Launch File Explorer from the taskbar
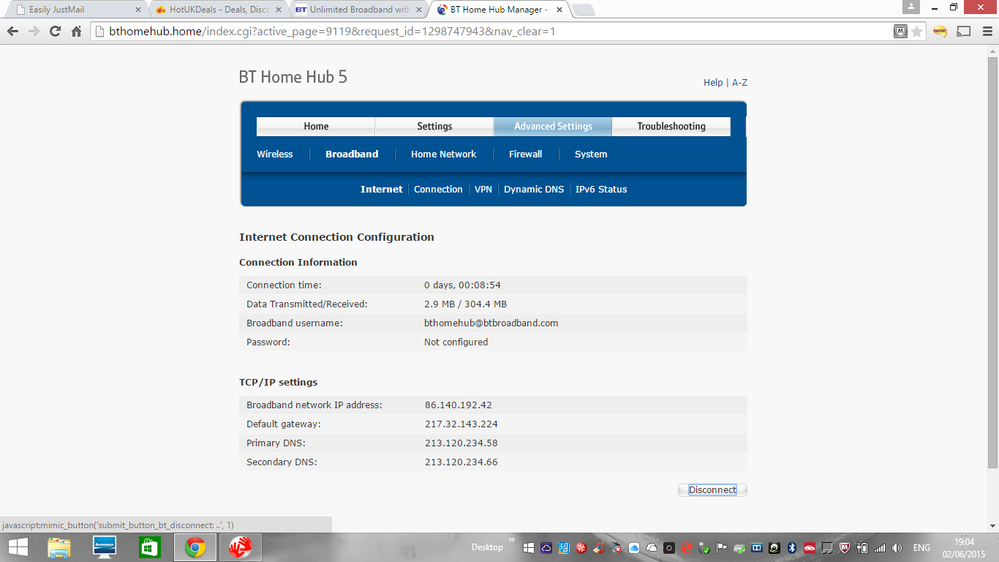 click(x=59, y=547)
